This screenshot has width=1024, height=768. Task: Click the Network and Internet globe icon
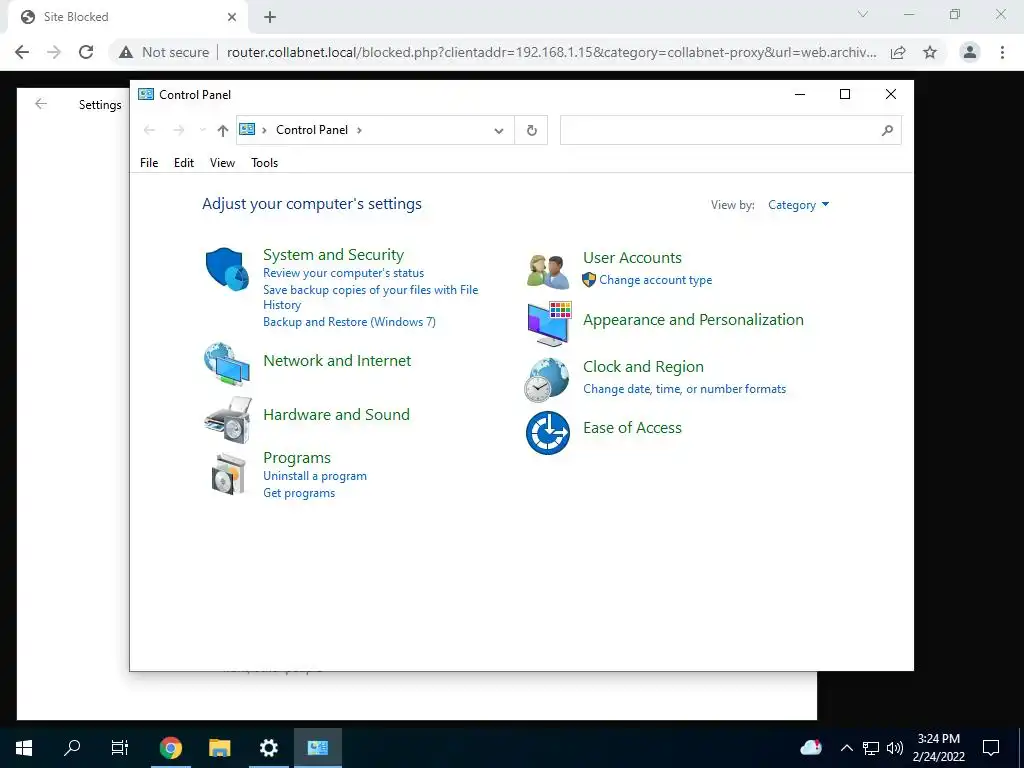pos(227,364)
